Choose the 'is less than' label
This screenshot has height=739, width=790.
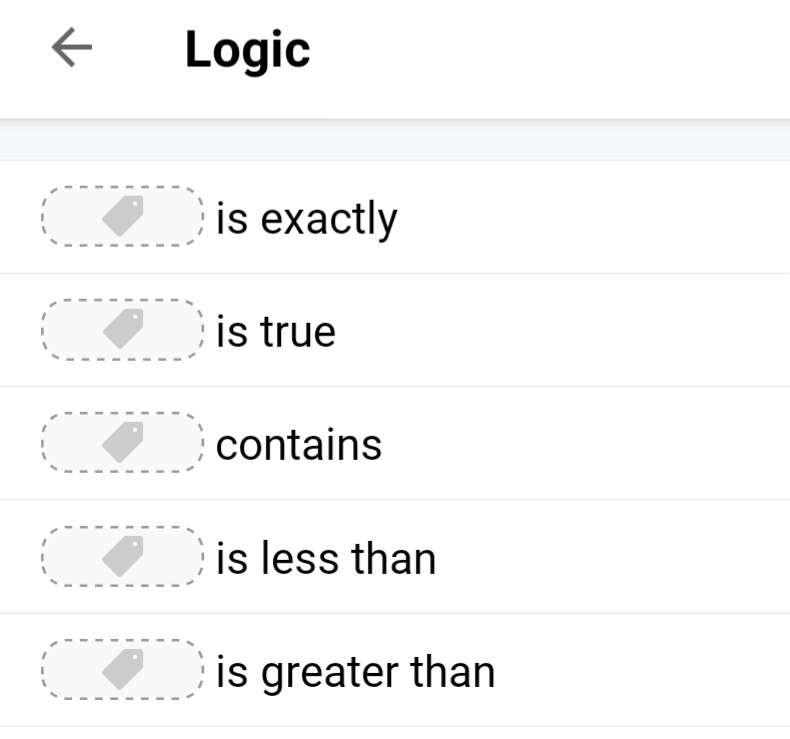click(x=326, y=558)
